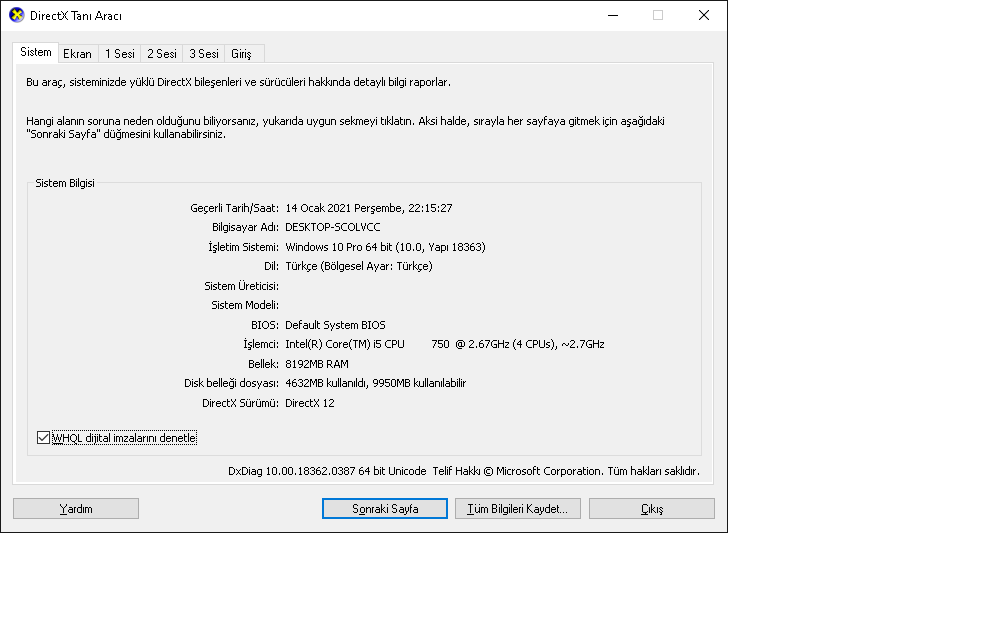Click the DirectX Sürümü label
Screen dimensions: 1008x630
pyautogui.click(x=240, y=403)
